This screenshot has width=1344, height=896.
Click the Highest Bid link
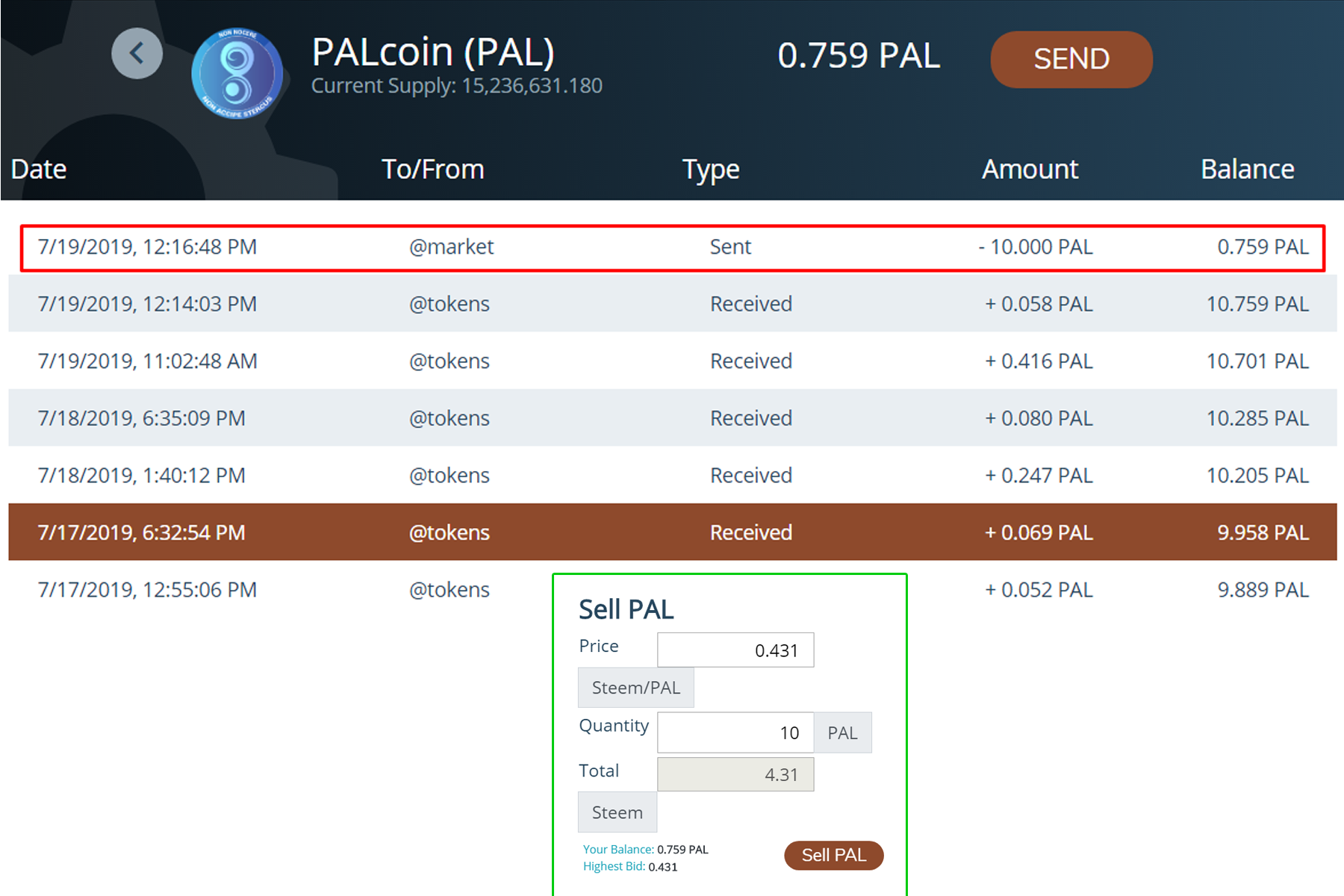coord(614,866)
